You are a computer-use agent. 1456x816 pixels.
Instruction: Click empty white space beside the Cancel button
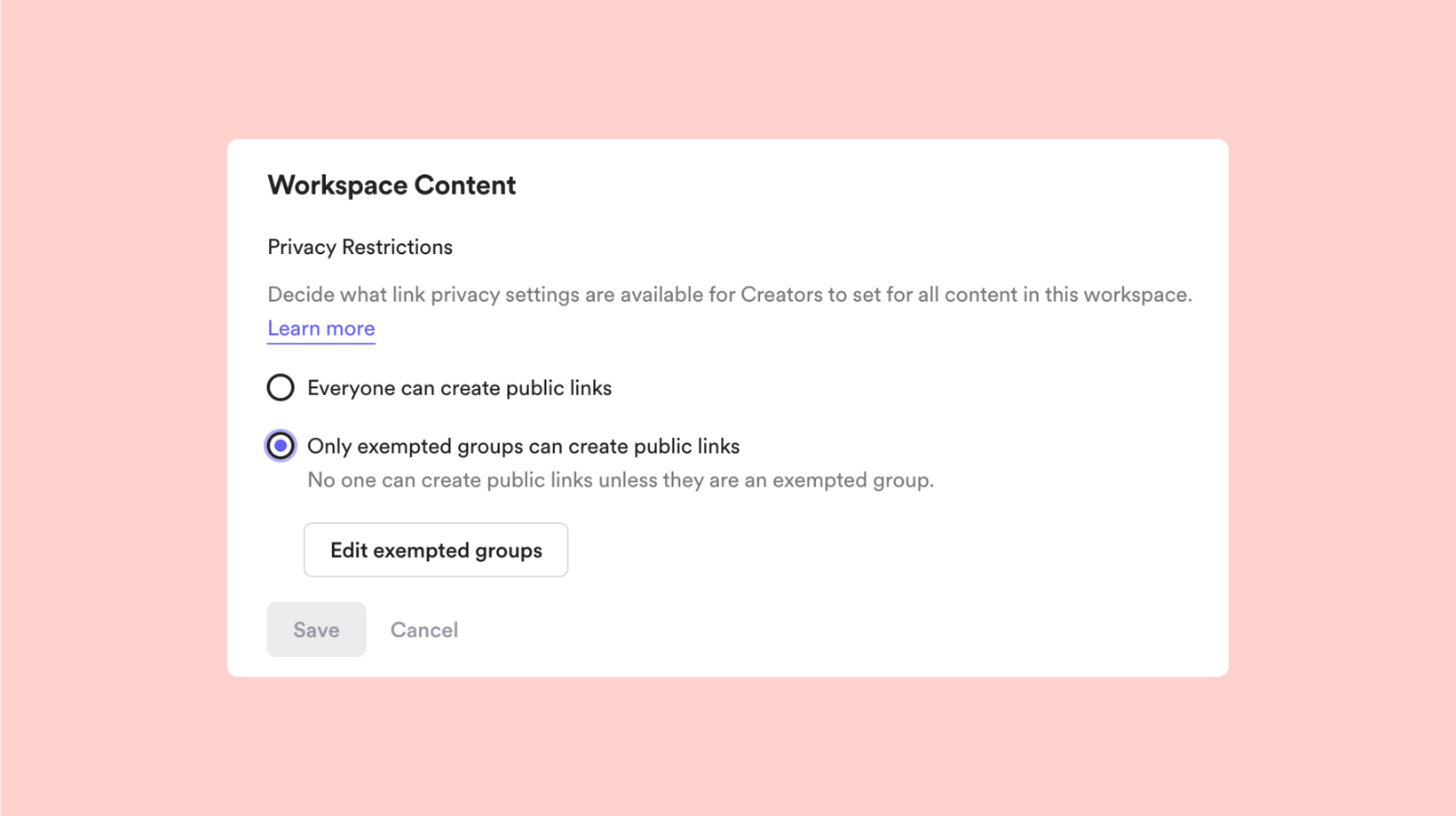(x=799, y=630)
